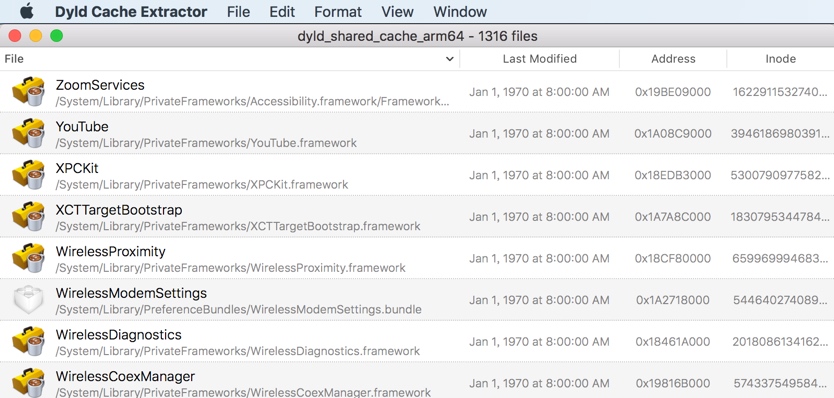Screen dimensions: 834x398
Task: Click inode value 544640274089…
Action: click(780, 300)
